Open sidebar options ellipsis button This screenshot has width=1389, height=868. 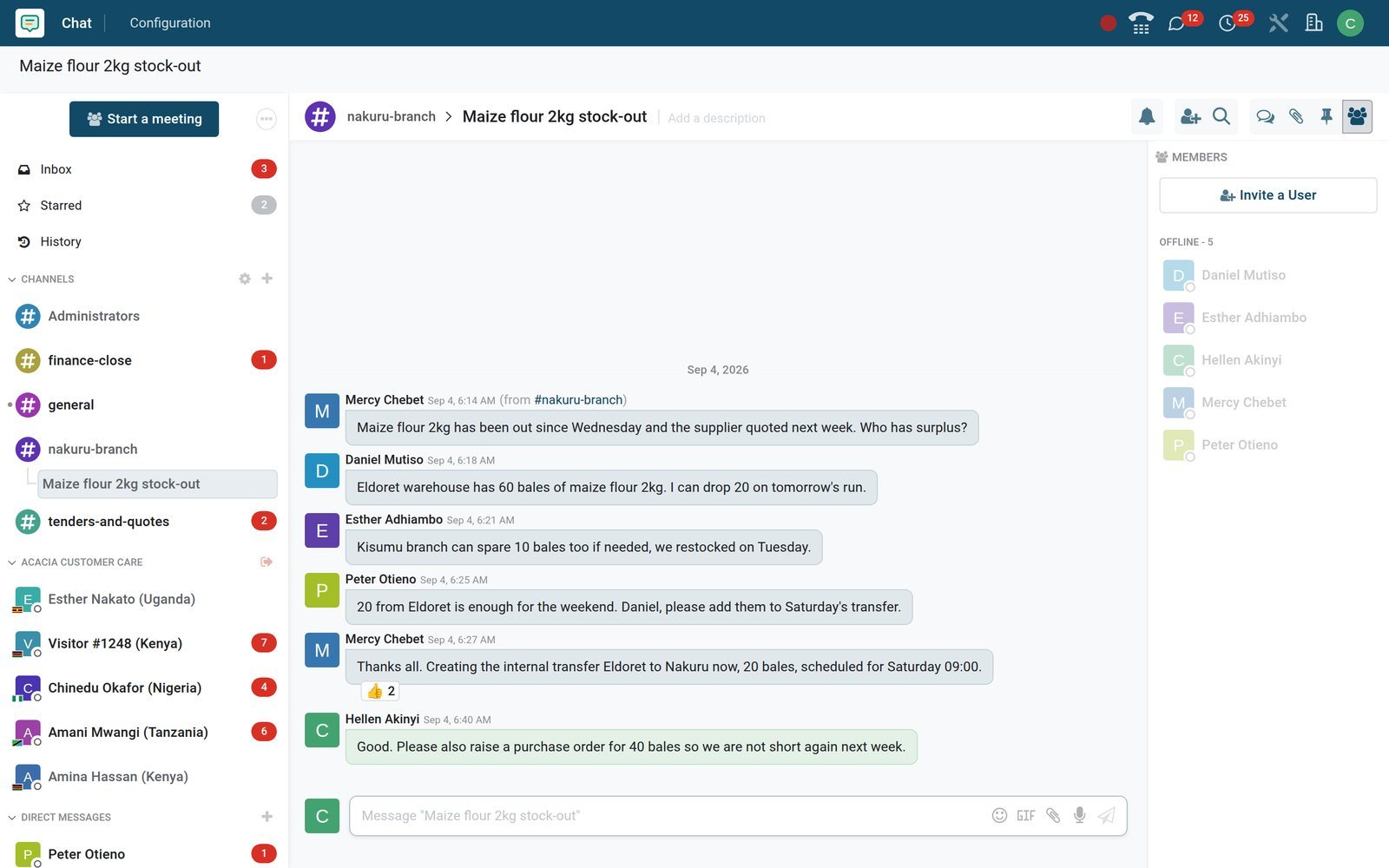(x=267, y=119)
